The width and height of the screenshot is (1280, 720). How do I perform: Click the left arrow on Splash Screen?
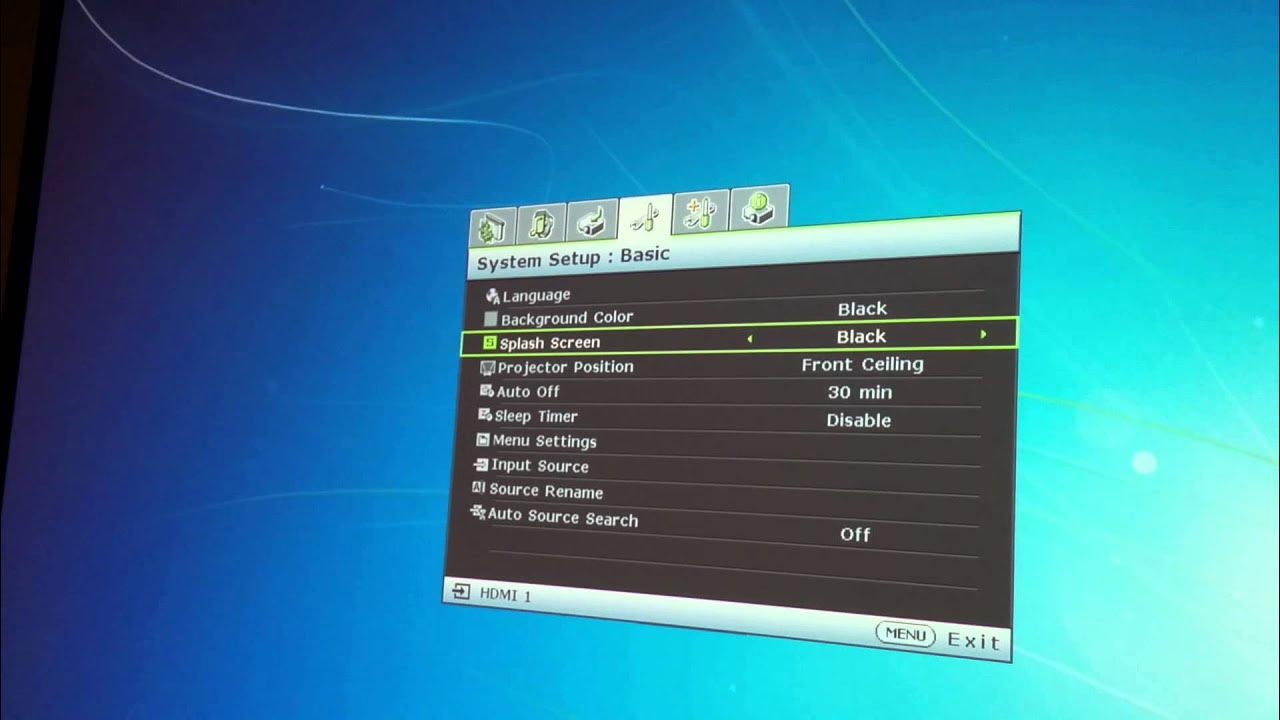click(x=750, y=339)
